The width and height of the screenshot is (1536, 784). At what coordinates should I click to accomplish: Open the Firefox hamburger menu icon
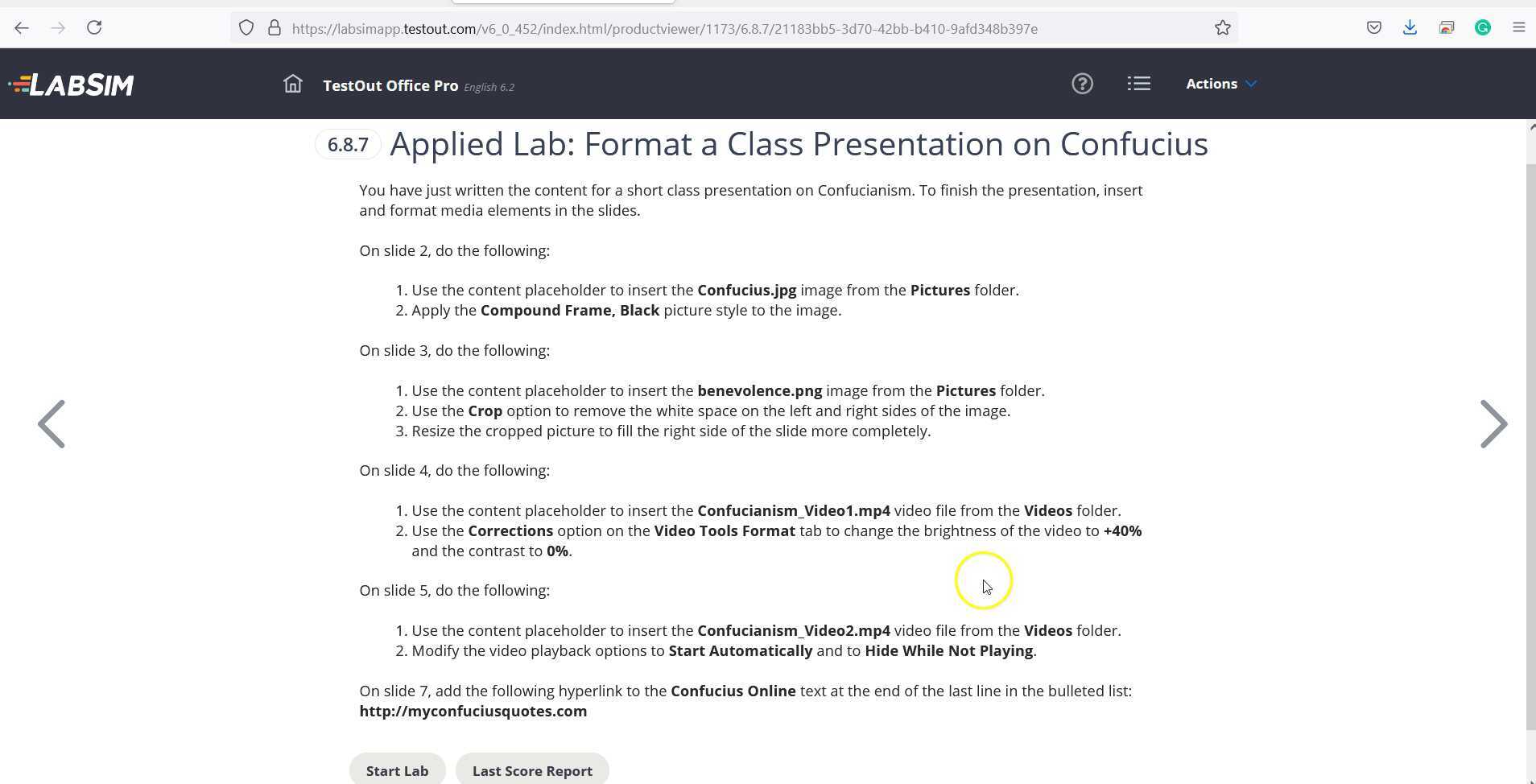pos(1520,27)
